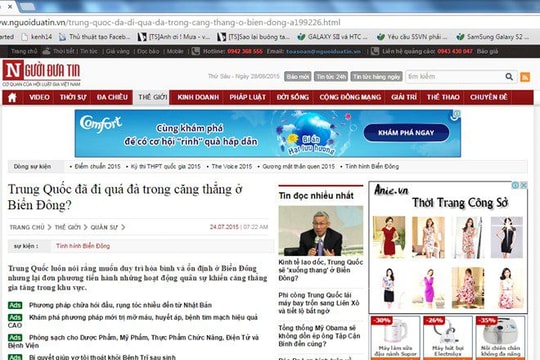Open kenh14 bookmark
This screenshot has height=360, width=540.
coord(37,37)
